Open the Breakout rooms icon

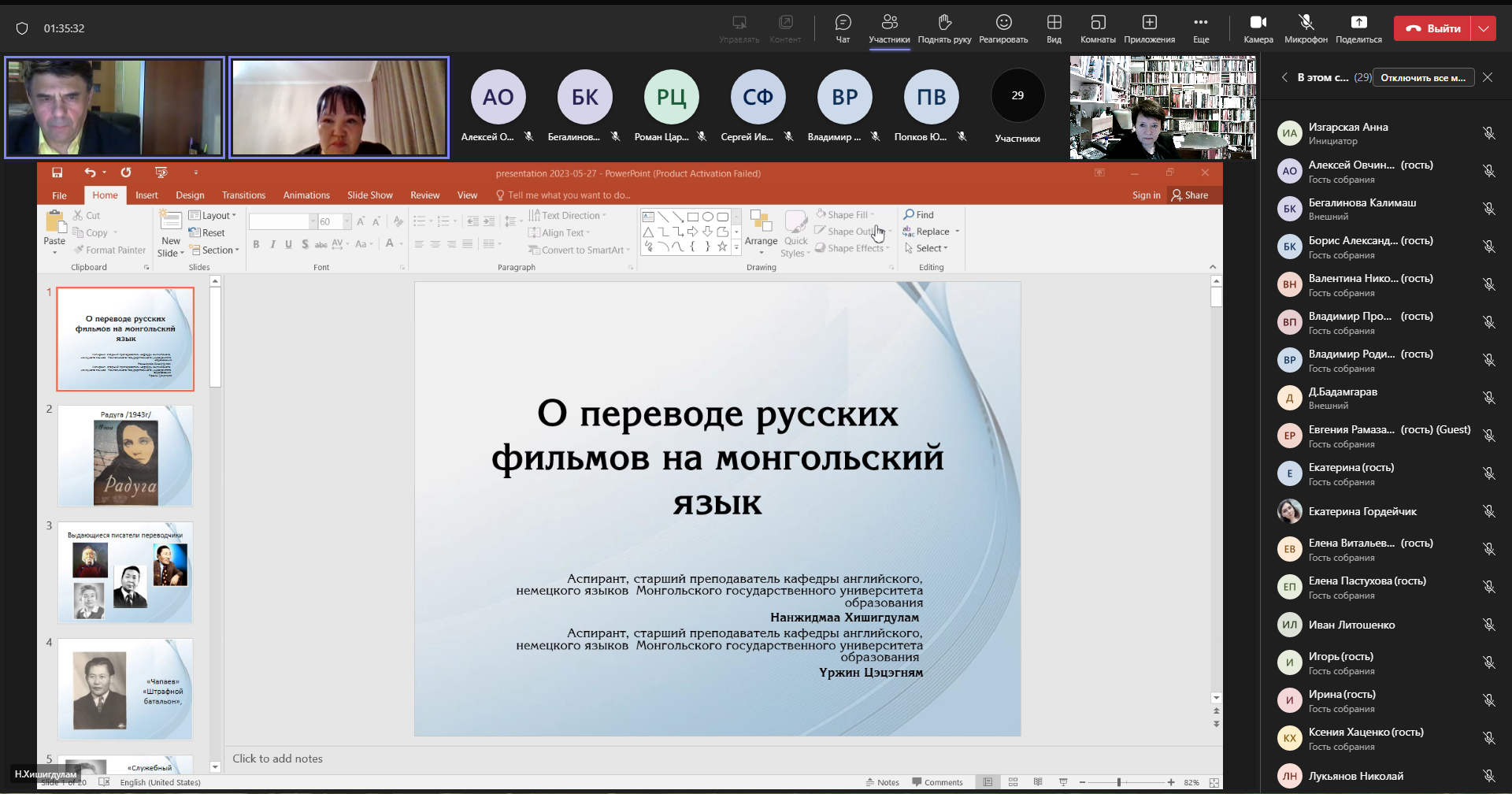[1098, 23]
